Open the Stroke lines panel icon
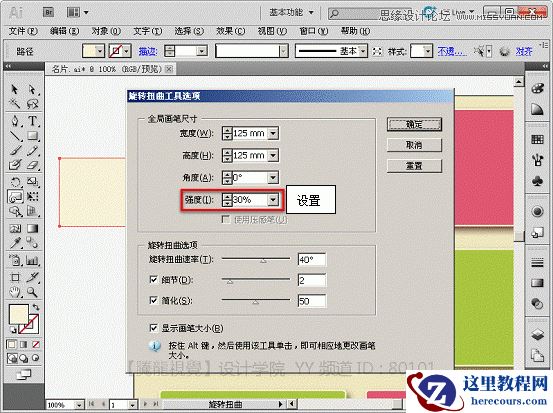Screen dimensions: 553x413 (x=537, y=262)
